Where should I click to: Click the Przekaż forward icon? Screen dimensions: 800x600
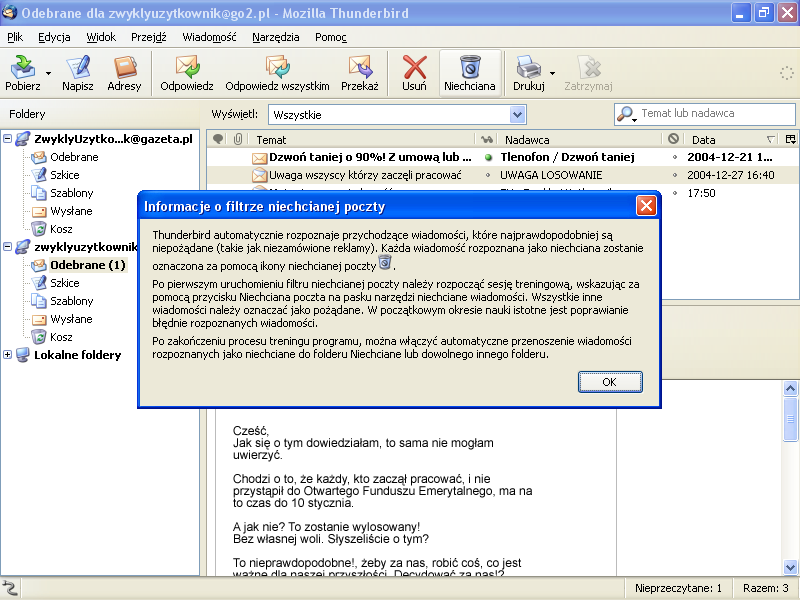pos(360,67)
